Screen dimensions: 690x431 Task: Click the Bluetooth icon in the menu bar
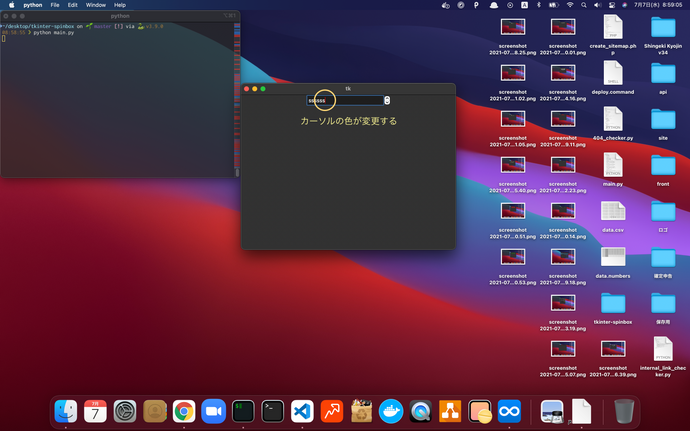click(538, 5)
